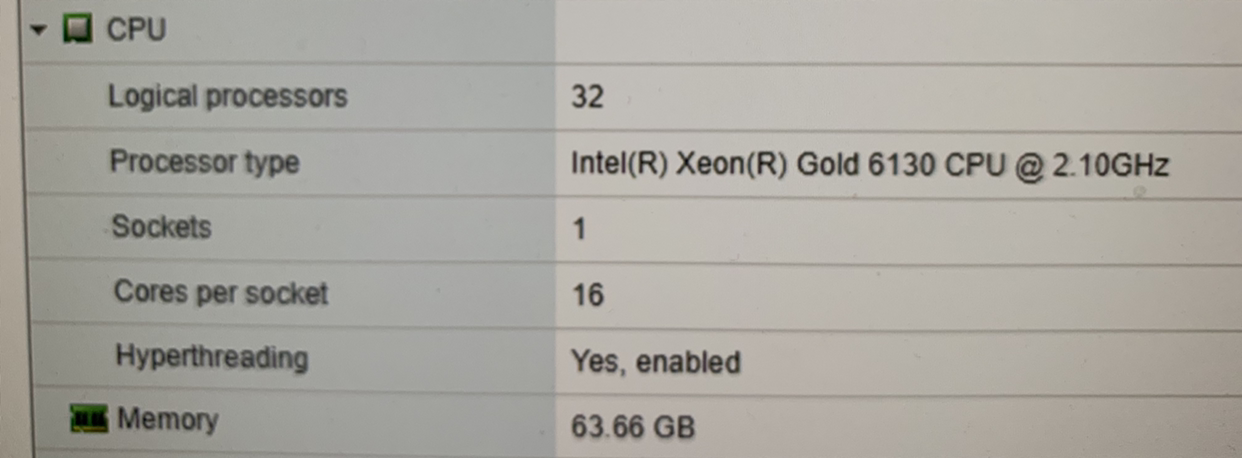The image size is (1242, 458).
Task: Click the Processor type label
Action: click(204, 161)
